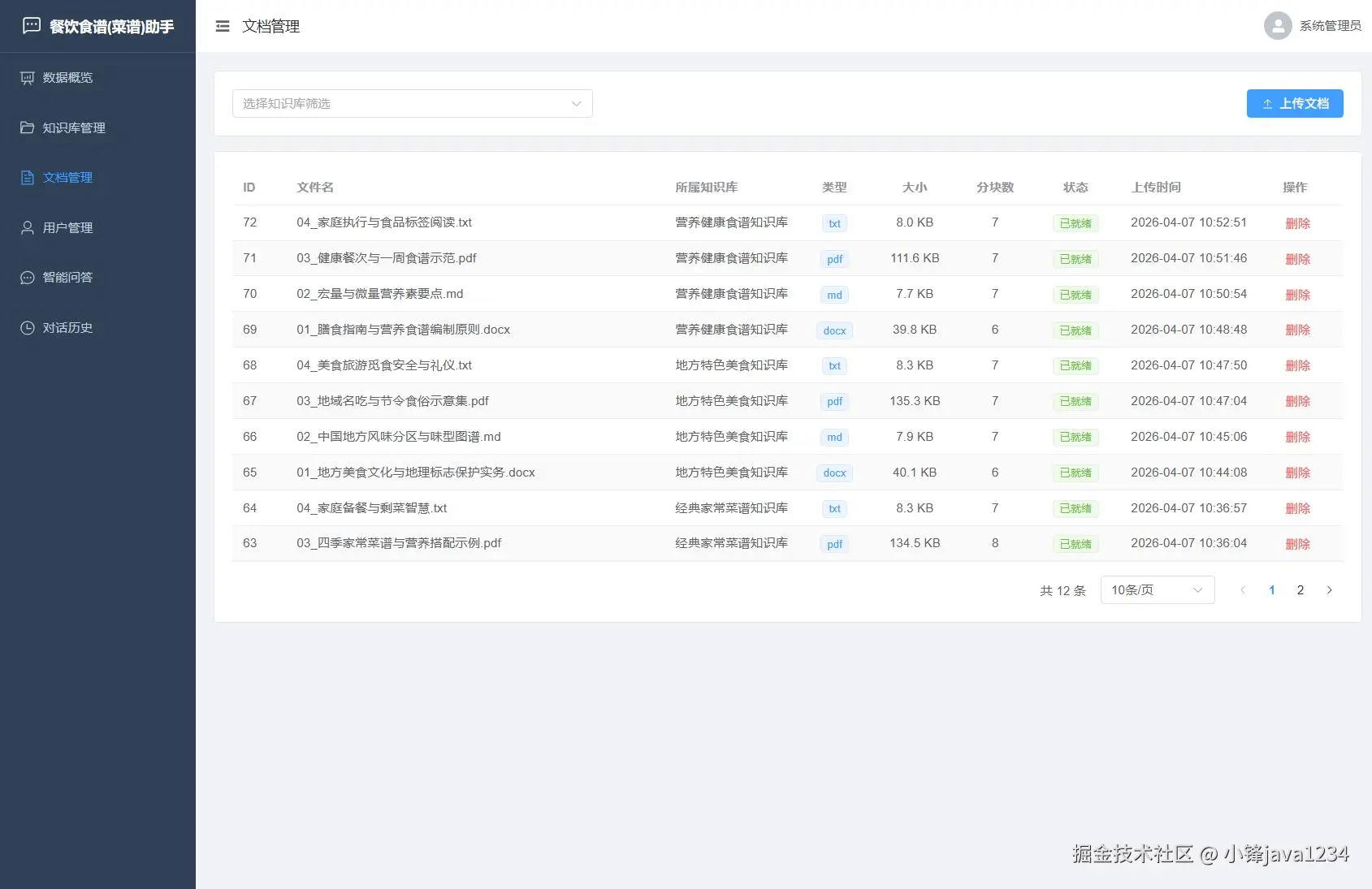Toggle sidebar with the hamburger icon
1372x889 pixels.
223,27
